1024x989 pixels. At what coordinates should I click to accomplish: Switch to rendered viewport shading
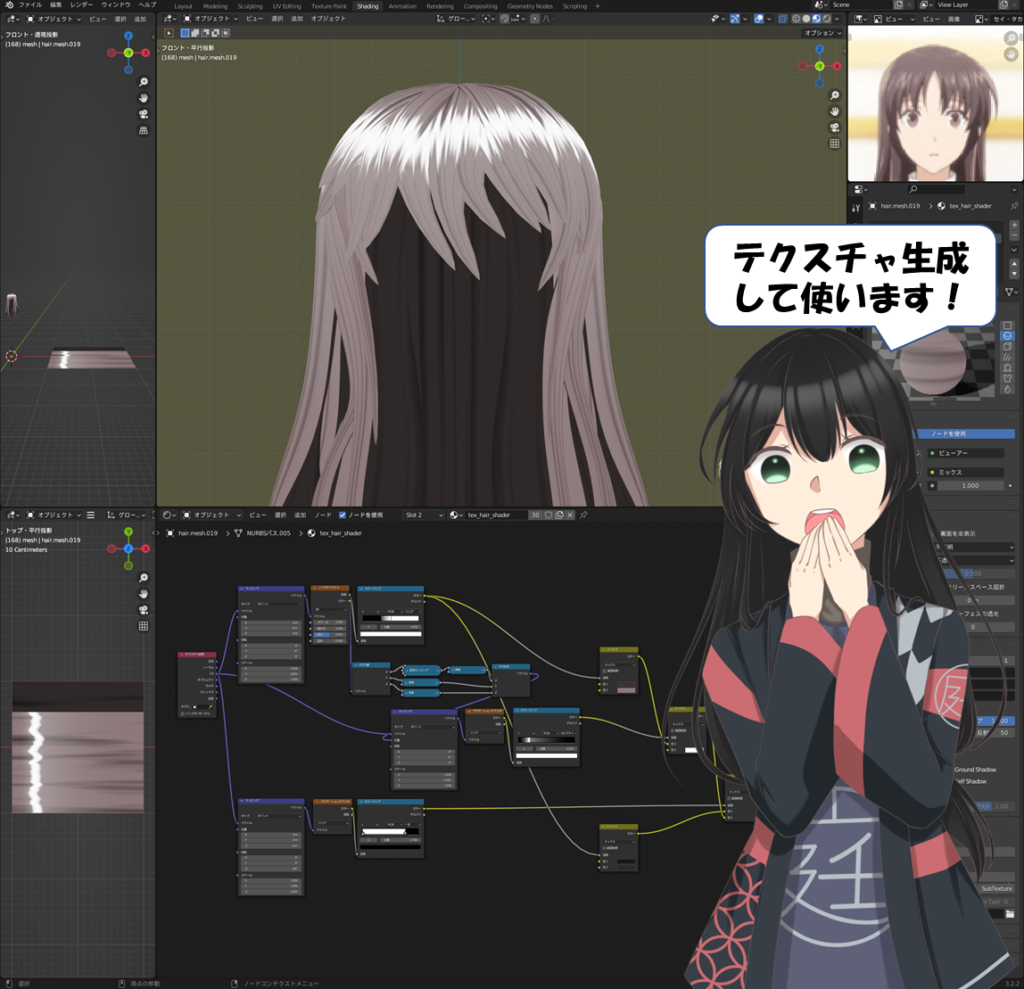[827, 19]
